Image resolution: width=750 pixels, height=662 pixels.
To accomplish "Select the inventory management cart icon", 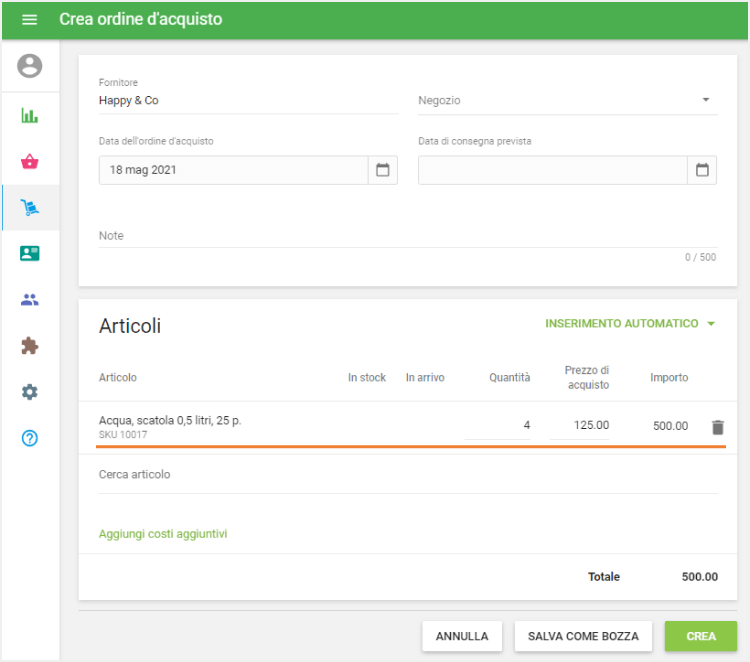I will (30, 208).
